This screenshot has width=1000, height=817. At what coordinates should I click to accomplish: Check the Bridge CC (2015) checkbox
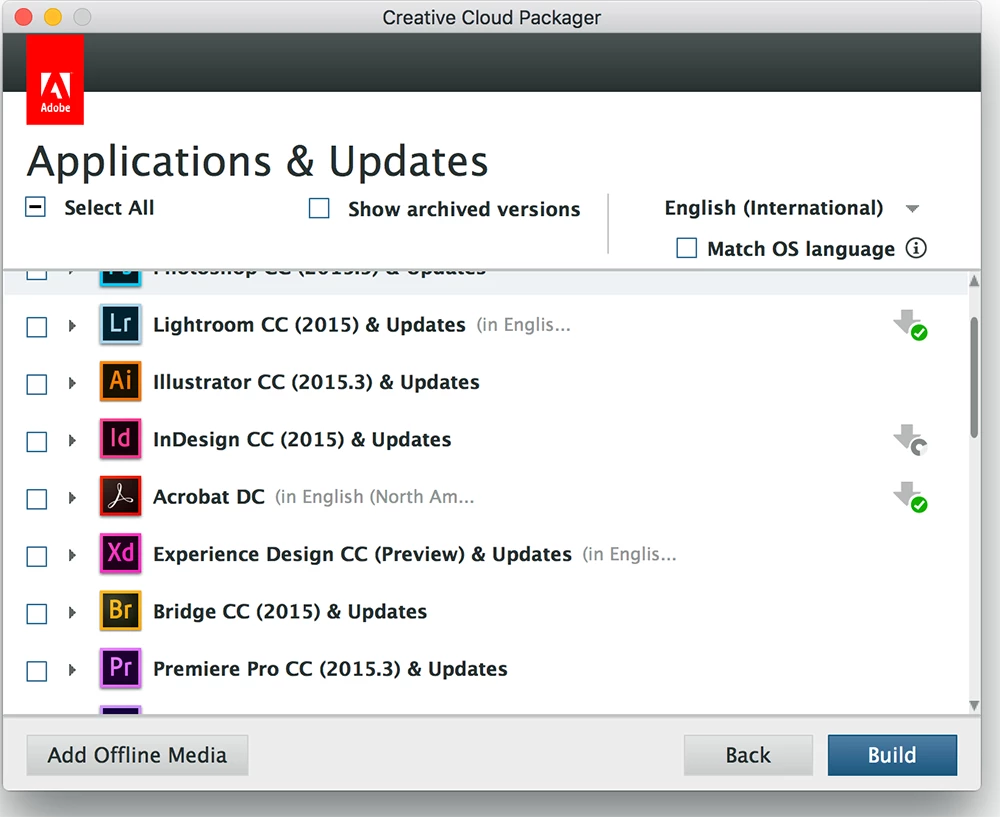(36, 614)
